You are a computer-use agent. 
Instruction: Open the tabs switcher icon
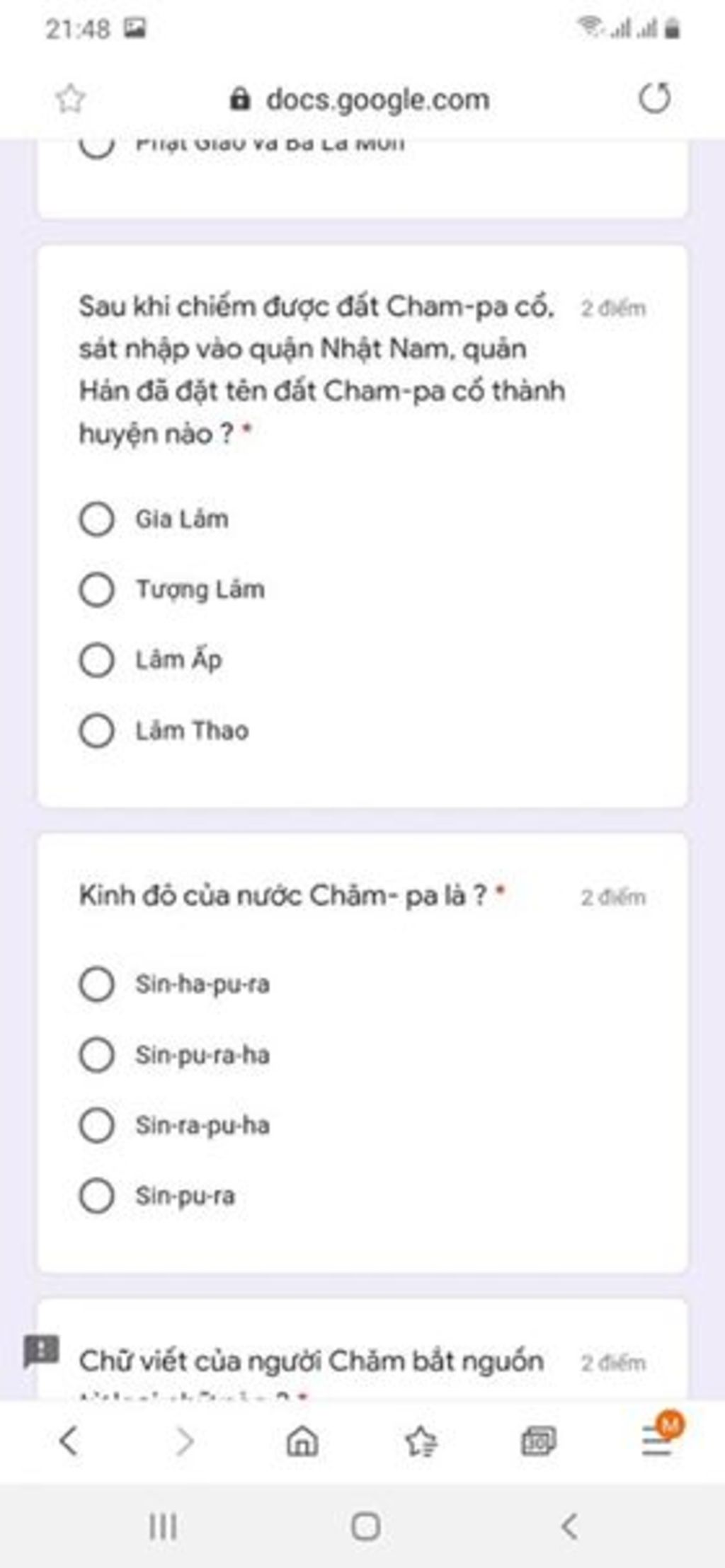tap(539, 1441)
